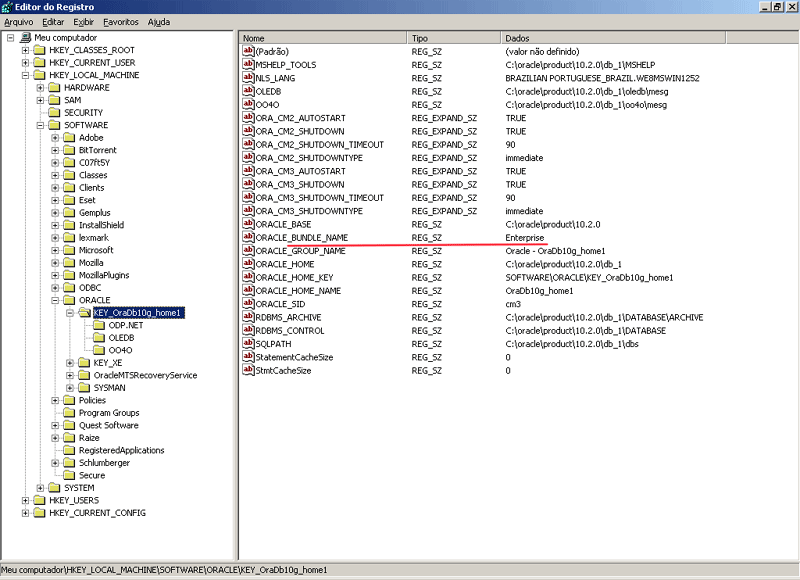Image resolution: width=800 pixels, height=580 pixels.
Task: Select the HKEY_CURRENT_CONFIG key
Action: 97,513
